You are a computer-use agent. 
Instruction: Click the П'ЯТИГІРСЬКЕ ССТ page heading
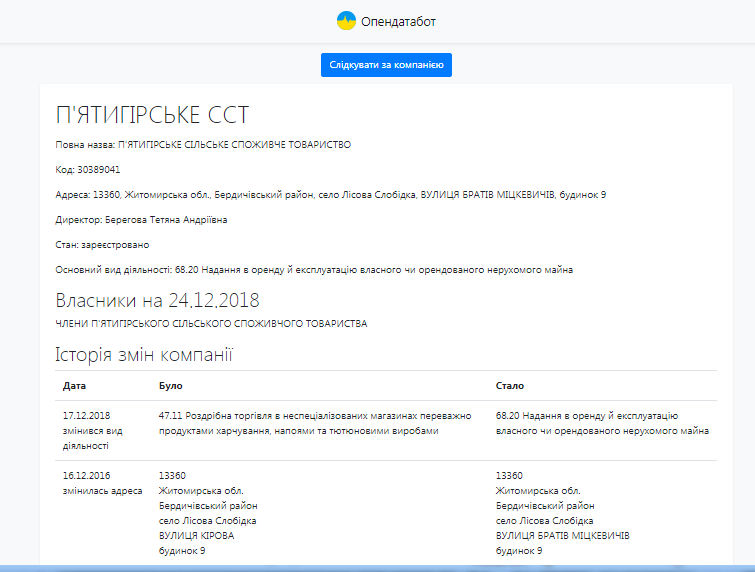pos(152,114)
